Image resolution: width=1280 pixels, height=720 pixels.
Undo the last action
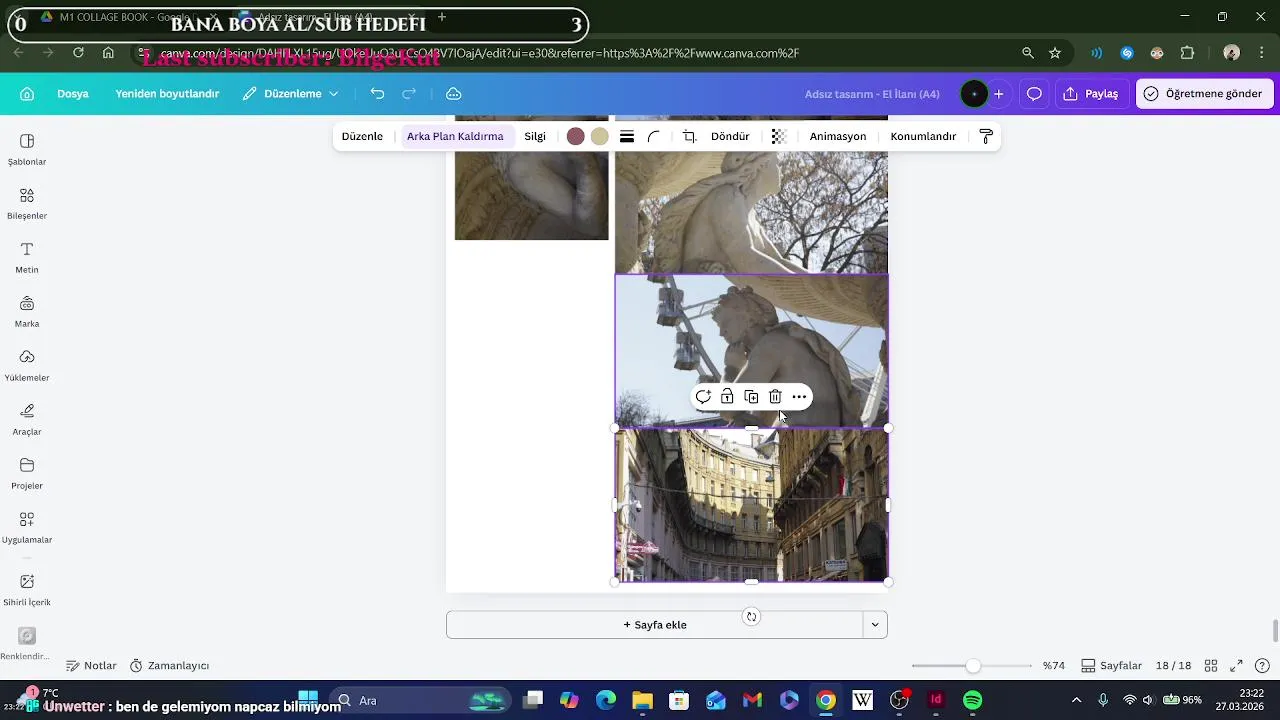377,94
